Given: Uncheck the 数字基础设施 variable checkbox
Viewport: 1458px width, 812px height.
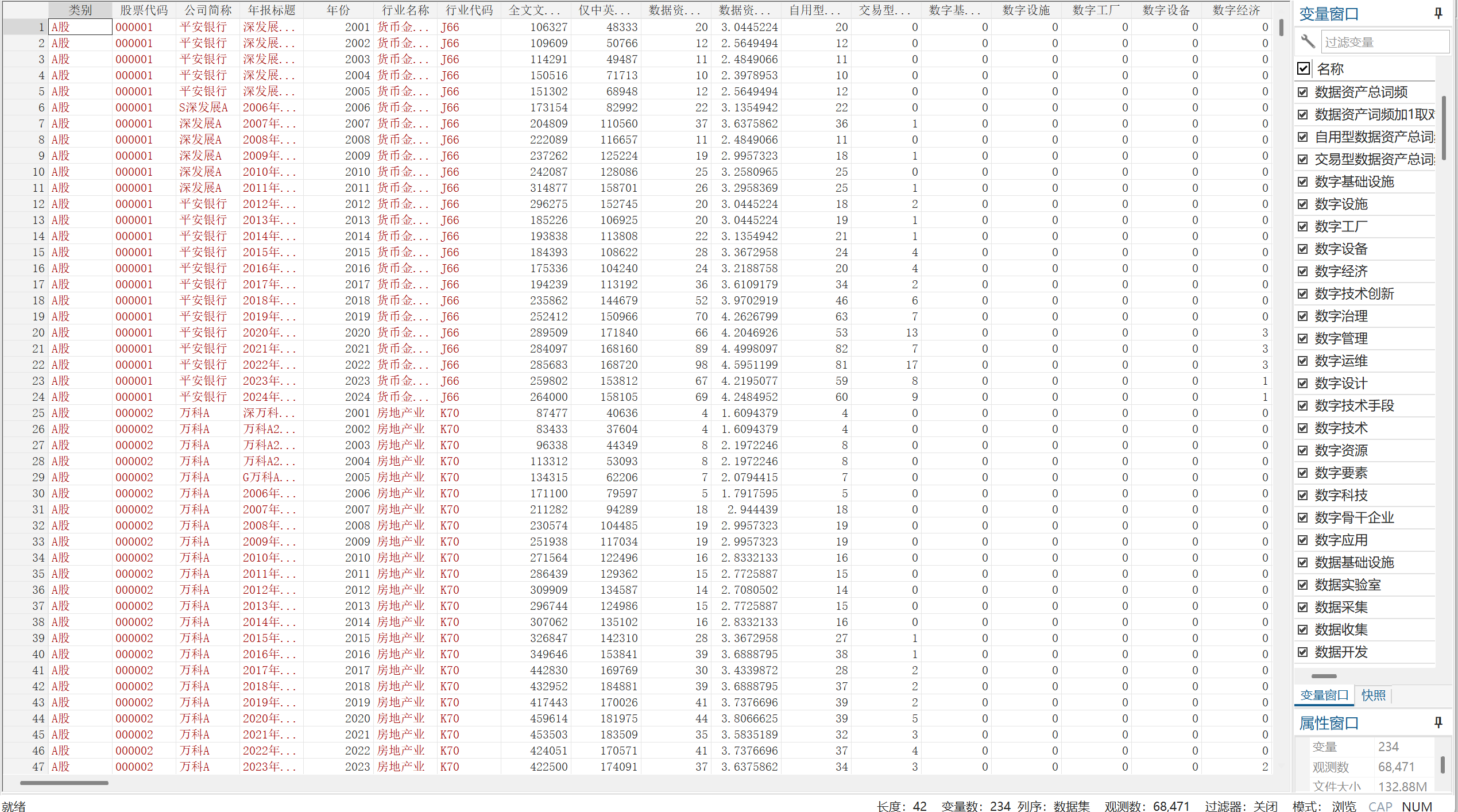Looking at the screenshot, I should [1303, 181].
